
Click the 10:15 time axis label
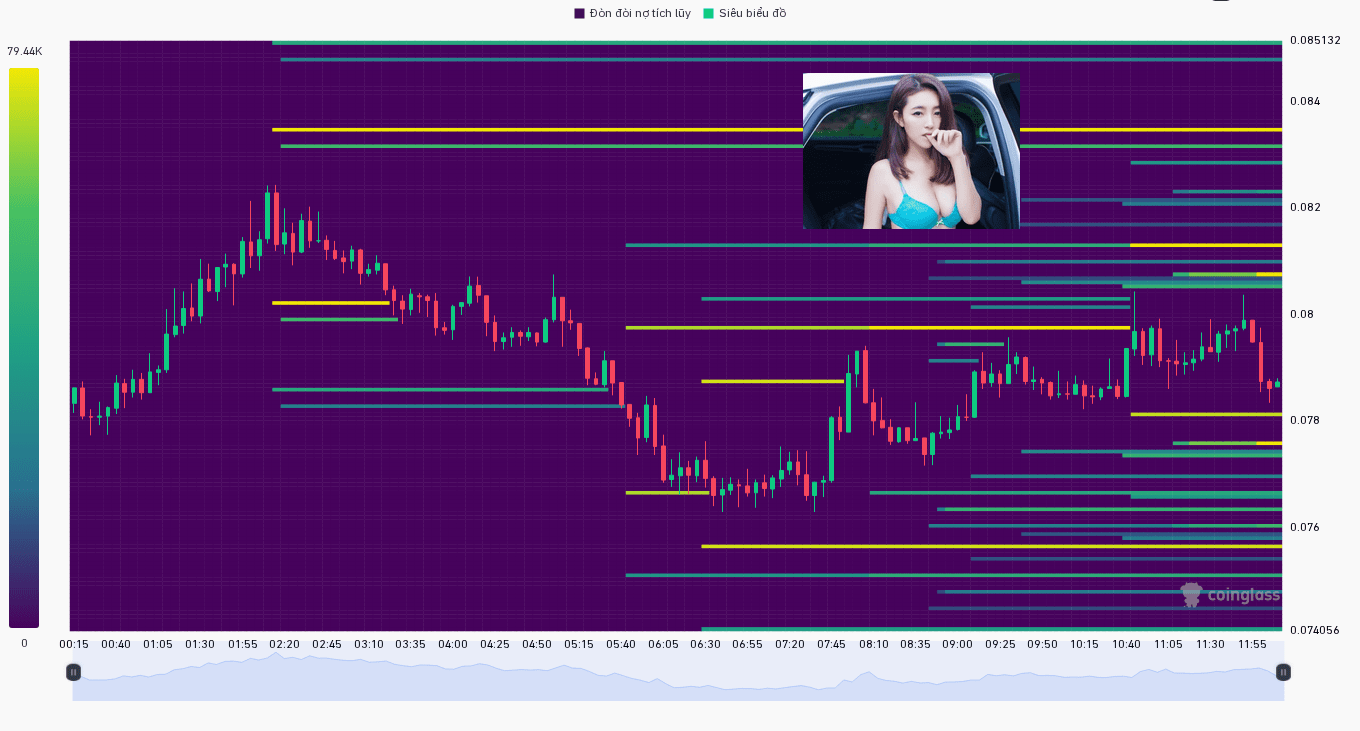[1084, 644]
